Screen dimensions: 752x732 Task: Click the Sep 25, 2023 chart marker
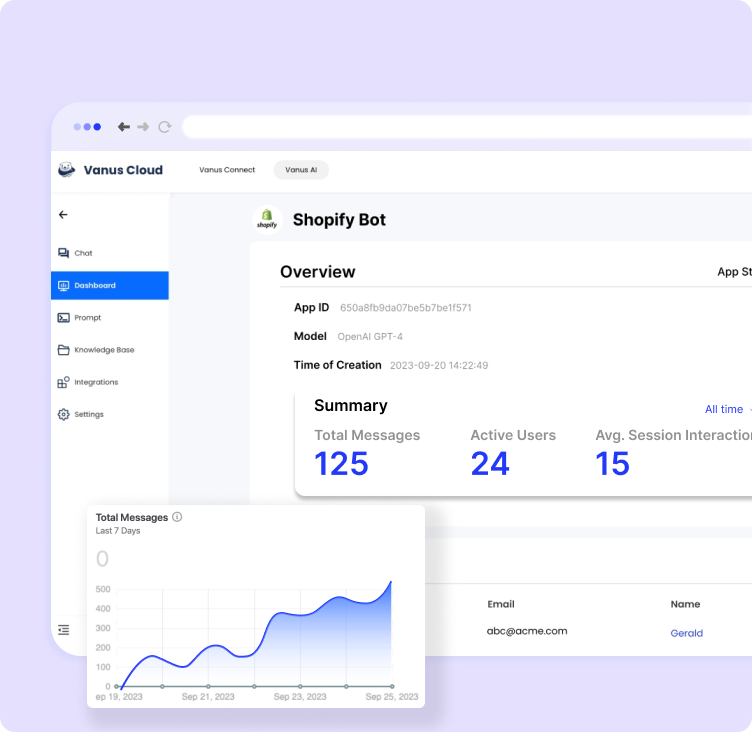[392, 686]
